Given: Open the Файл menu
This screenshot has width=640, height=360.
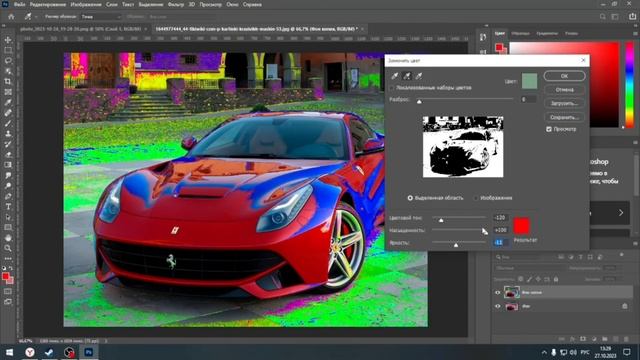Looking at the screenshot, I should pos(19,4).
